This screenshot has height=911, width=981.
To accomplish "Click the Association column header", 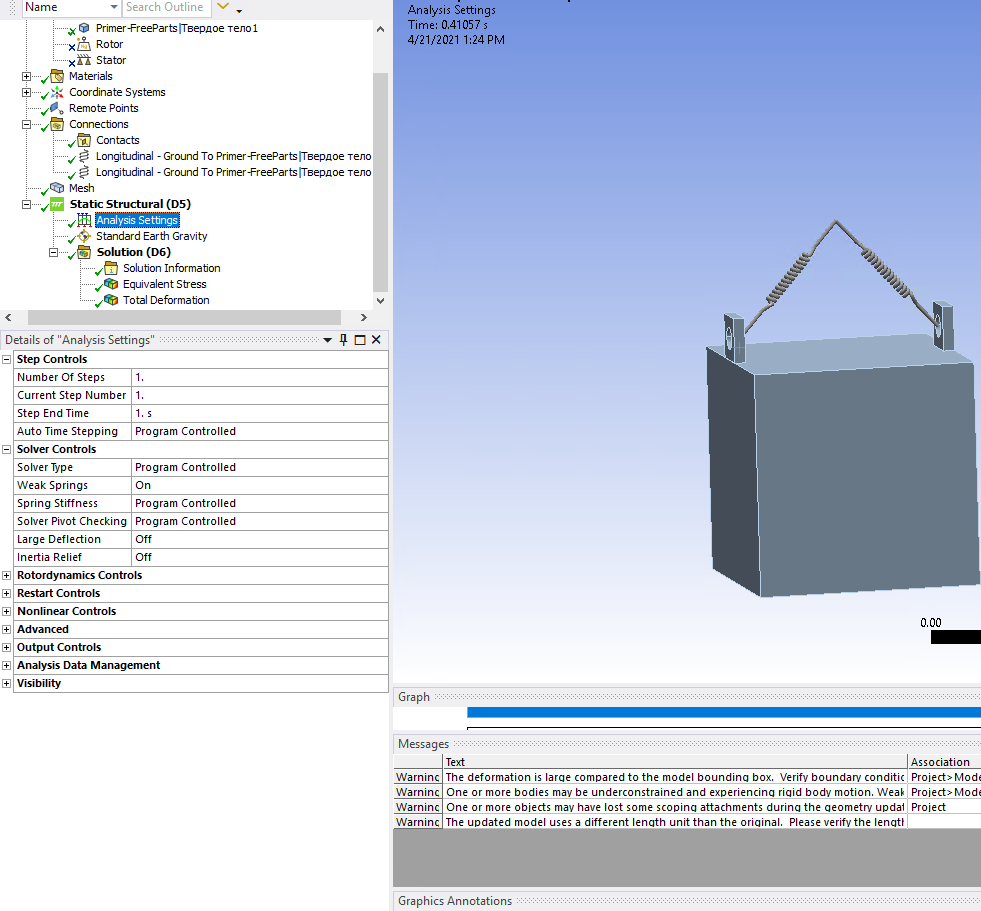I will pyautogui.click(x=940, y=762).
